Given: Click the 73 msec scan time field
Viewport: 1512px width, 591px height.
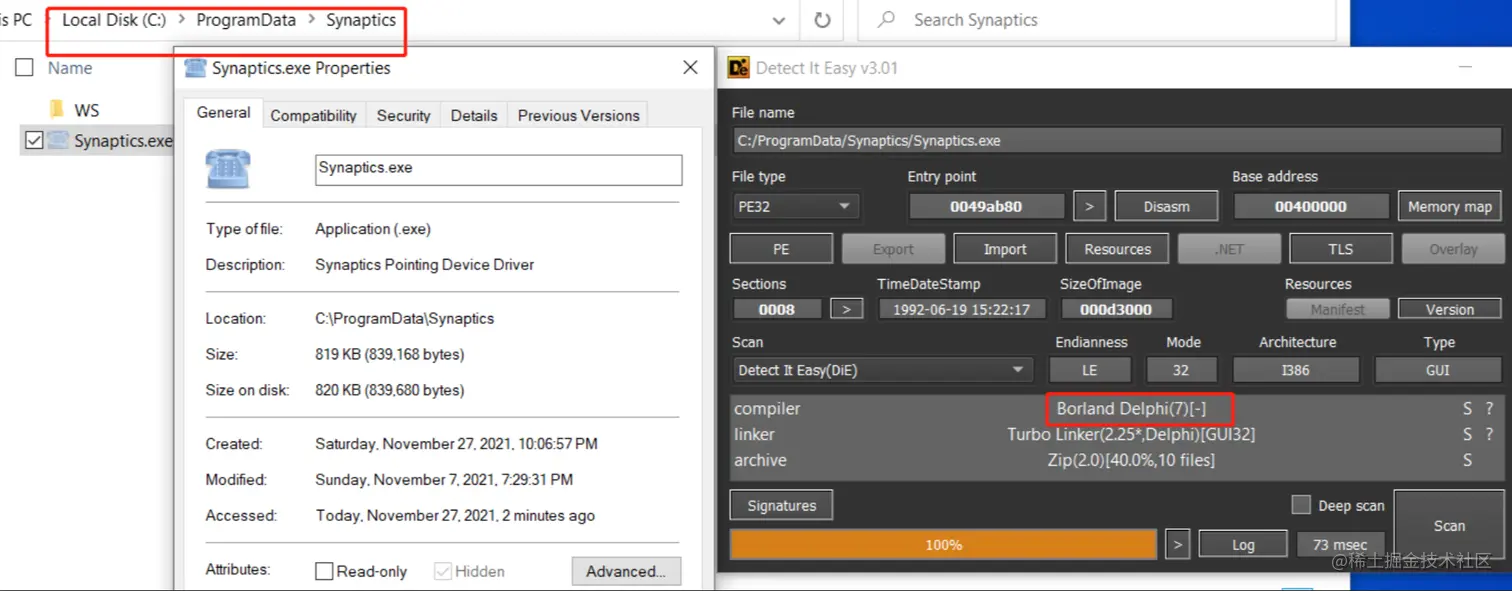Looking at the screenshot, I should (1339, 545).
